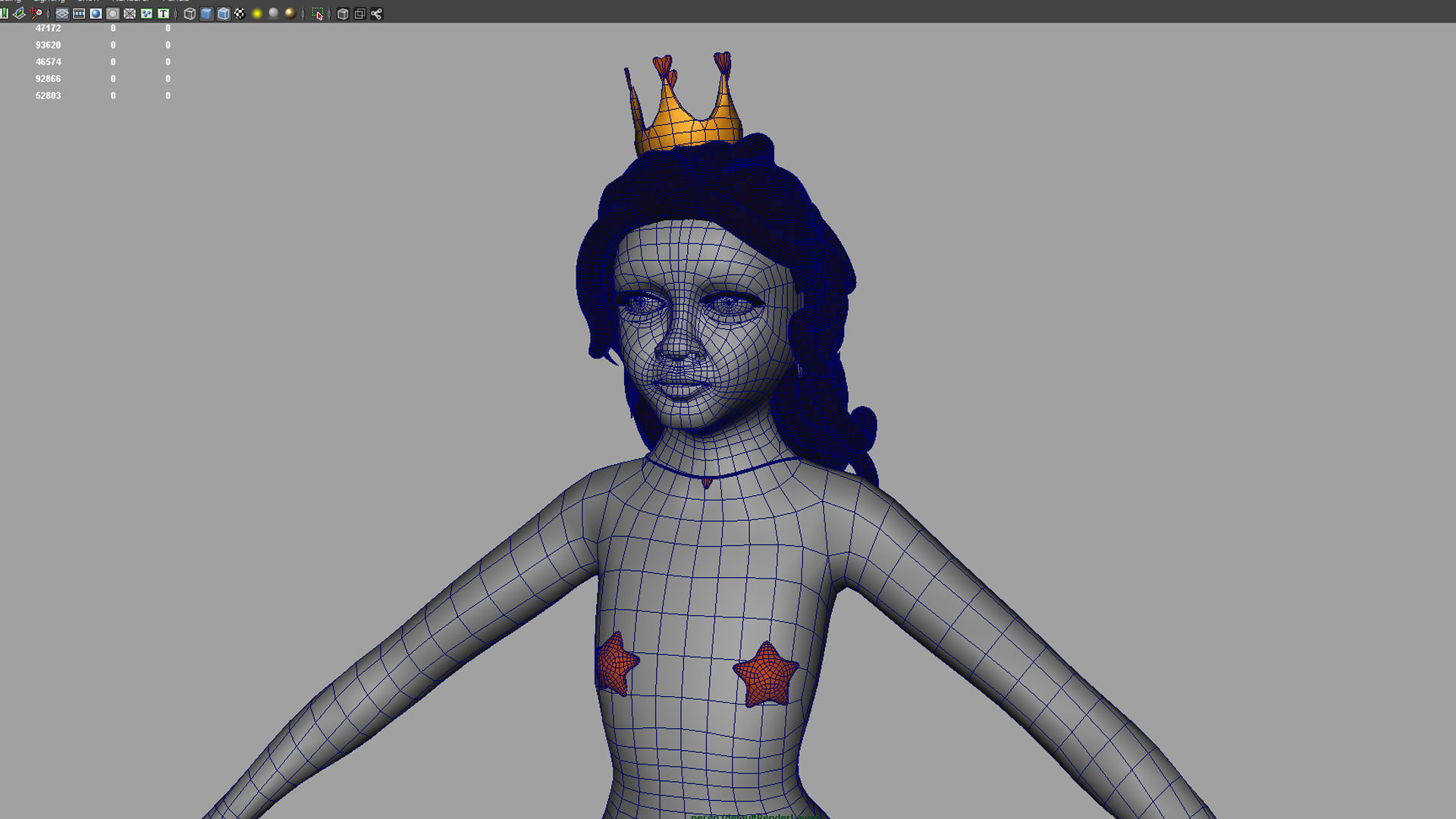The image size is (1456, 819).
Task: Enable textured display checker icon
Action: coord(240,14)
